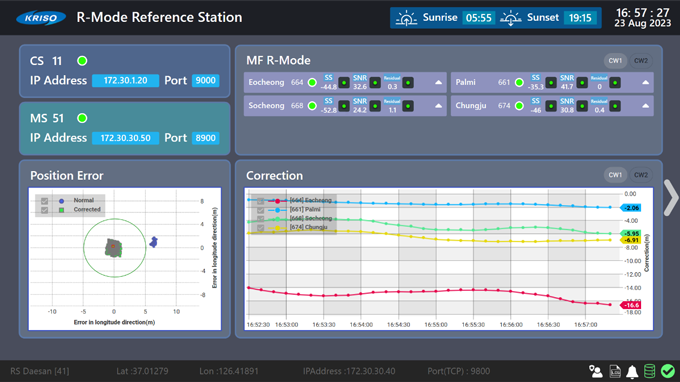Click Eocheong 664 green status light
680x382 pixels.
point(312,82)
